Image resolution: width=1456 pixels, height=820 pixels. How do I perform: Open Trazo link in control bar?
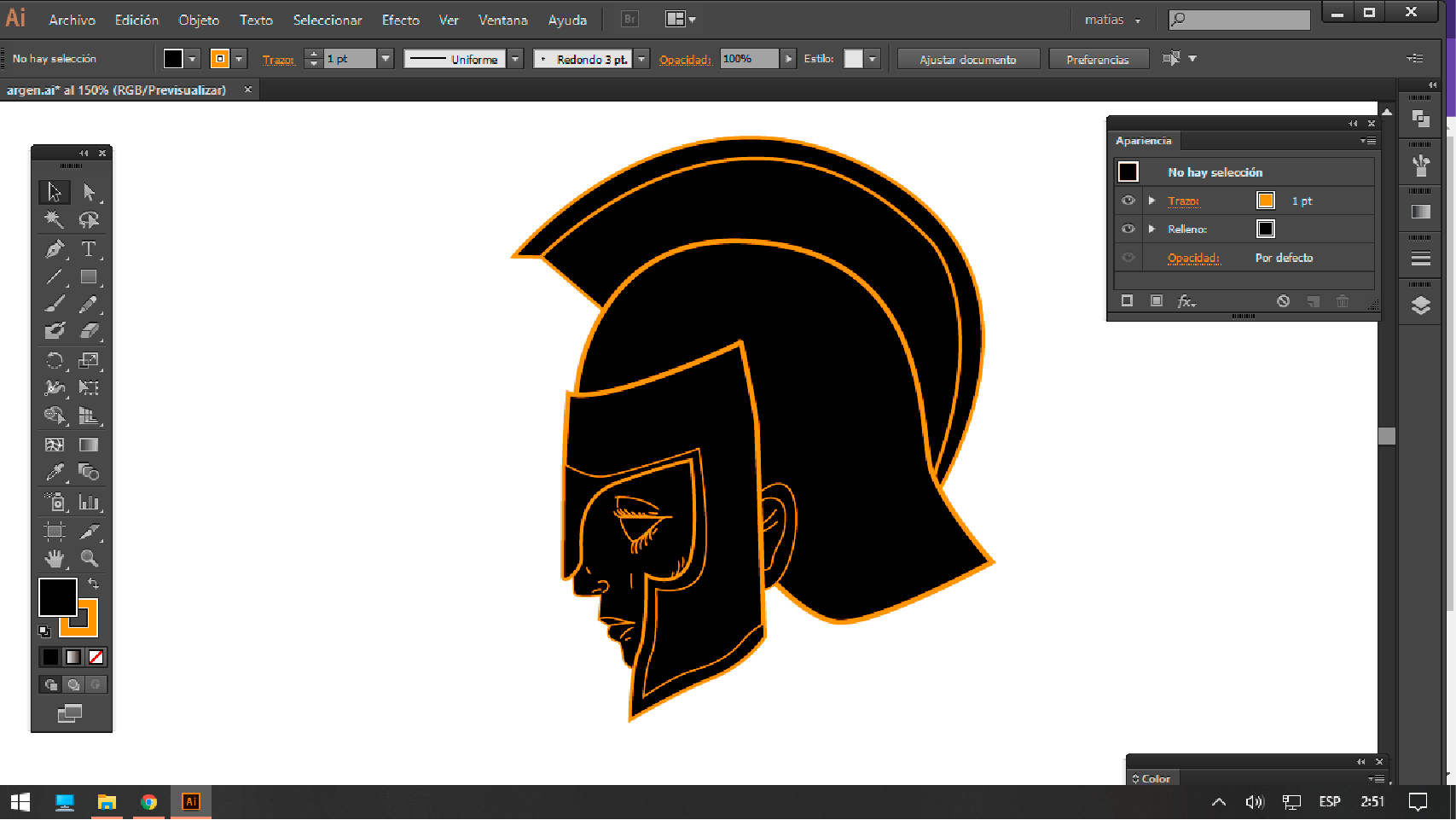click(278, 60)
